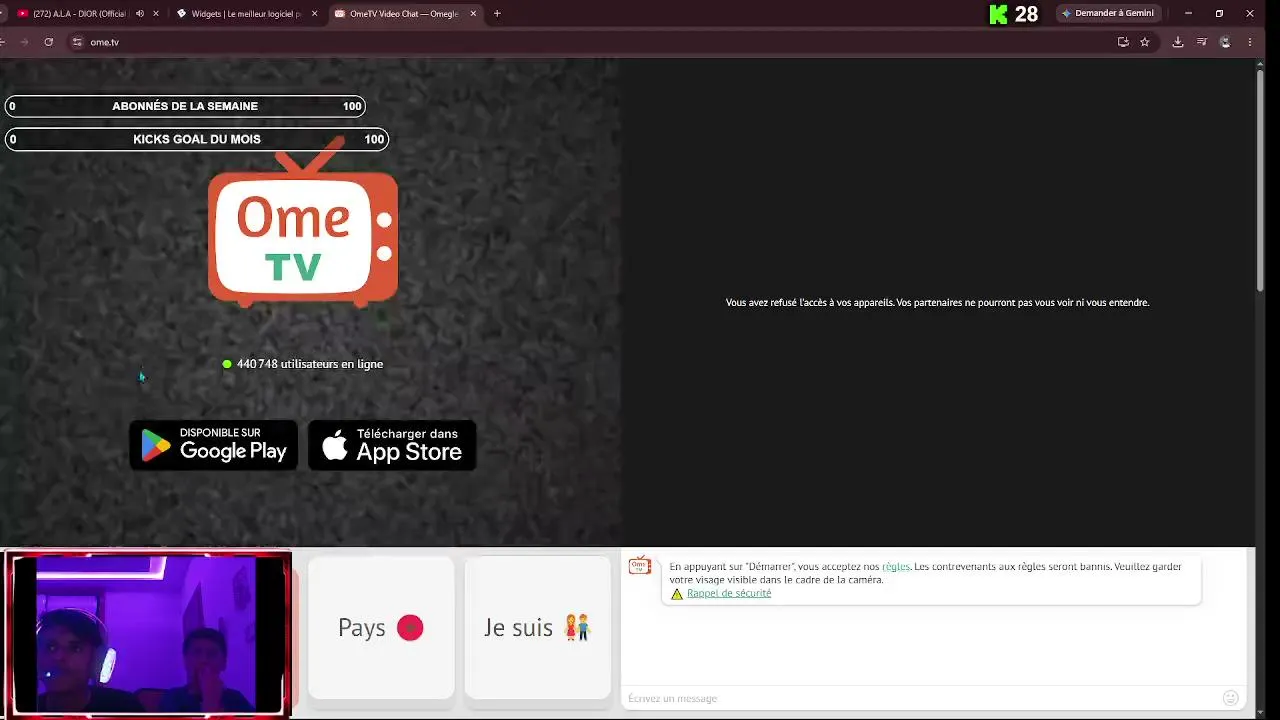Image resolution: width=1280 pixels, height=720 pixels.
Task: Click the Abonnés de la semaine progress bar
Action: (x=185, y=106)
